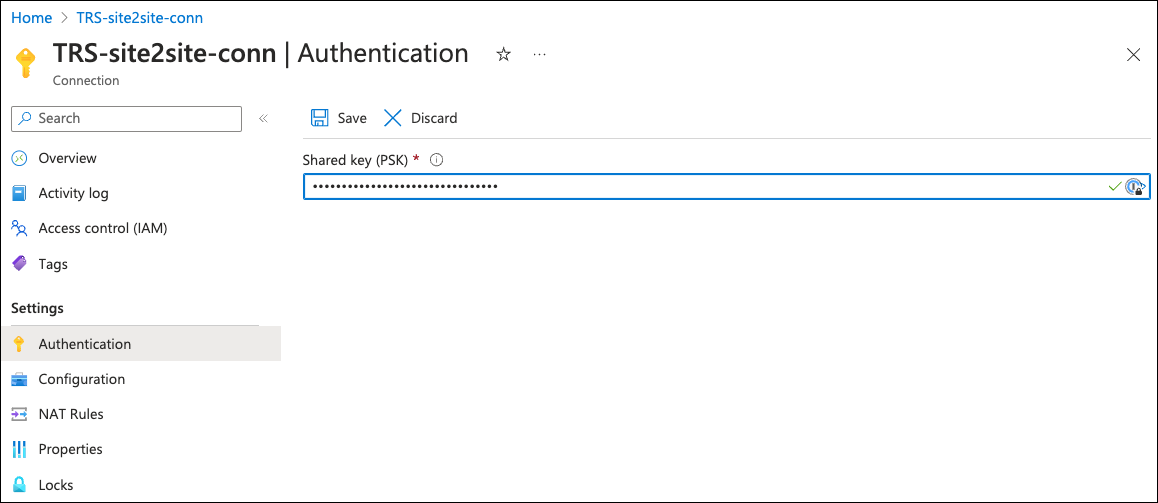This screenshot has width=1158, height=503.
Task: Open the Properties page
Action: 70,449
